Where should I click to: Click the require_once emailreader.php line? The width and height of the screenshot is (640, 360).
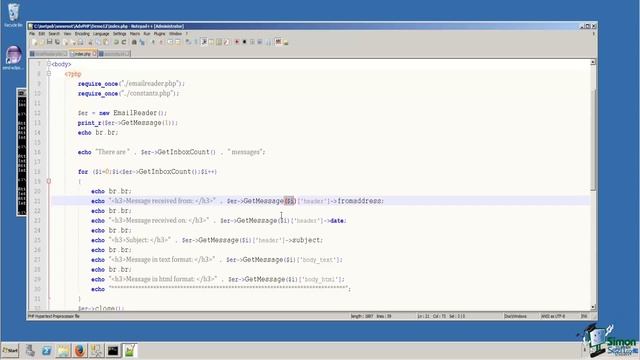tap(131, 84)
